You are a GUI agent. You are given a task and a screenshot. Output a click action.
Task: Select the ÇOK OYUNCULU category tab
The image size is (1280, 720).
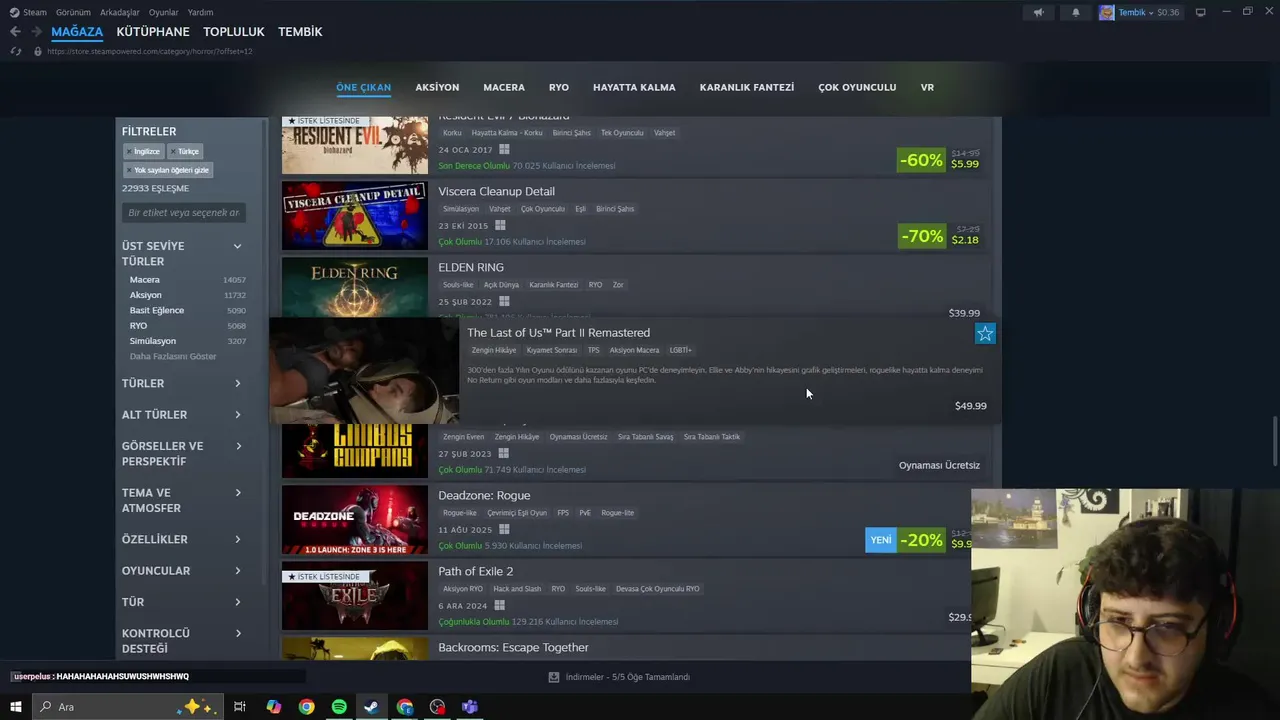[x=857, y=87]
